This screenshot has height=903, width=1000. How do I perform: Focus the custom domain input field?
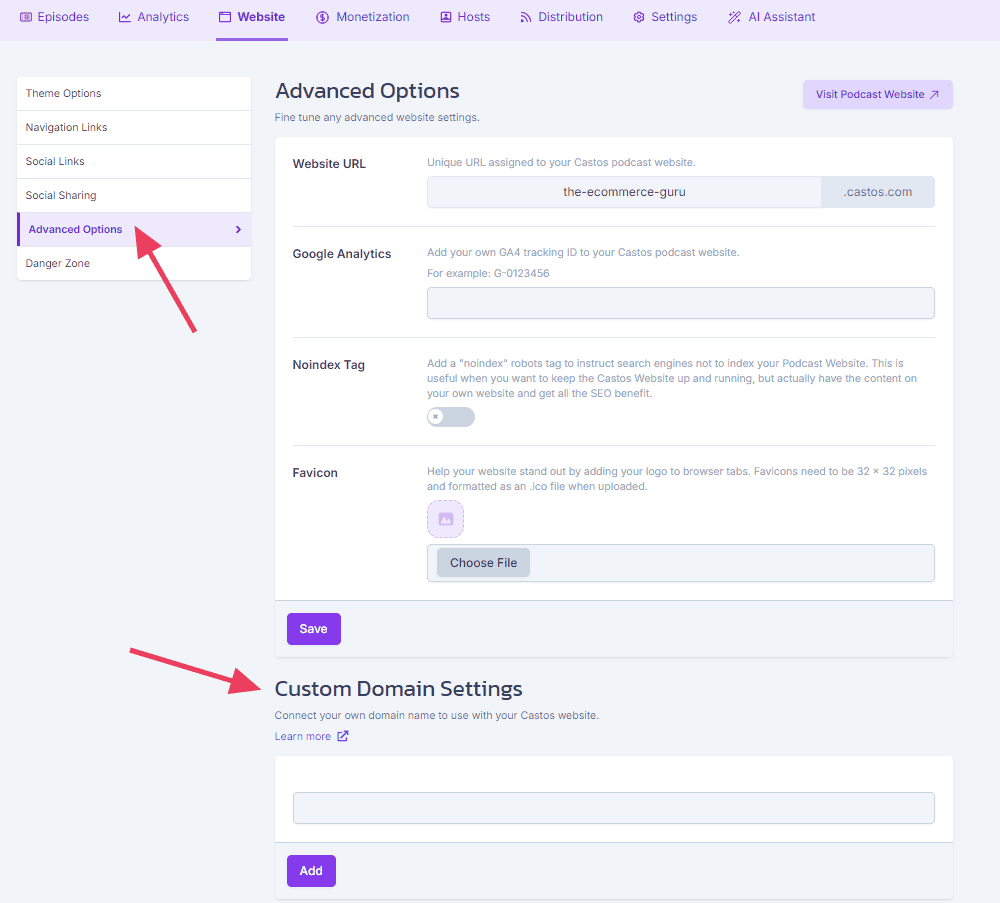coord(614,808)
